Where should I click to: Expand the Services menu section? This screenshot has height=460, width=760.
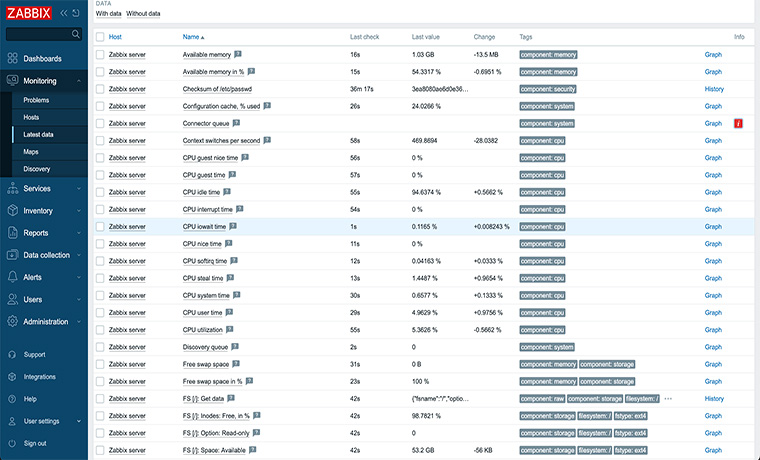pyautogui.click(x=42, y=189)
